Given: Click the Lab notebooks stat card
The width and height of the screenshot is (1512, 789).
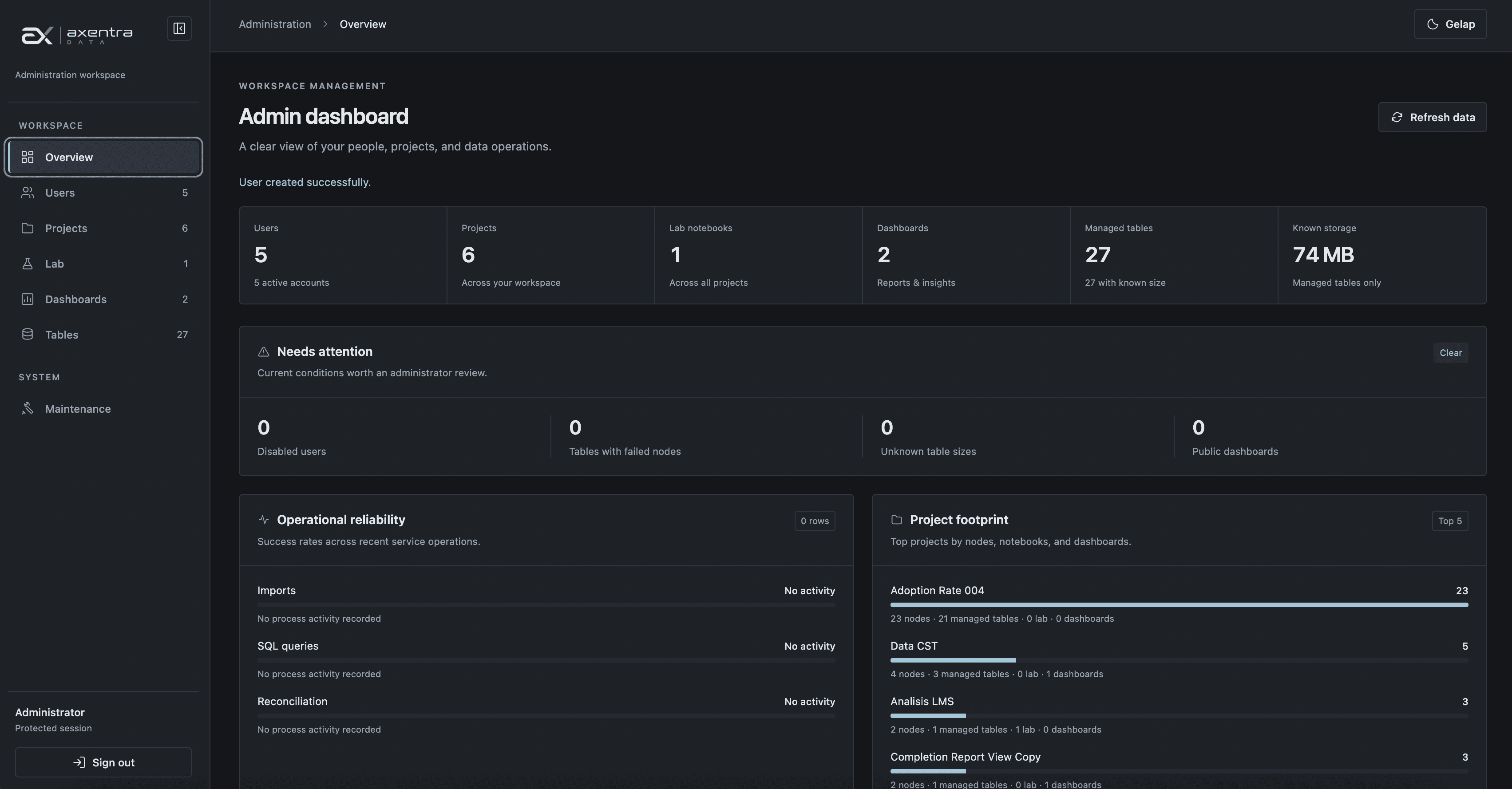Looking at the screenshot, I should coord(758,255).
